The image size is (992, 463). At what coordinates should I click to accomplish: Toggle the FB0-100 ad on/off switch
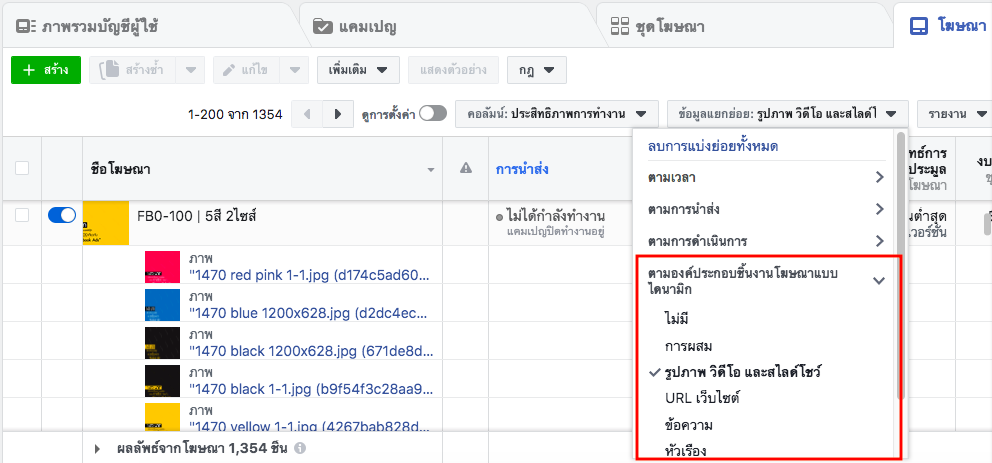62,215
